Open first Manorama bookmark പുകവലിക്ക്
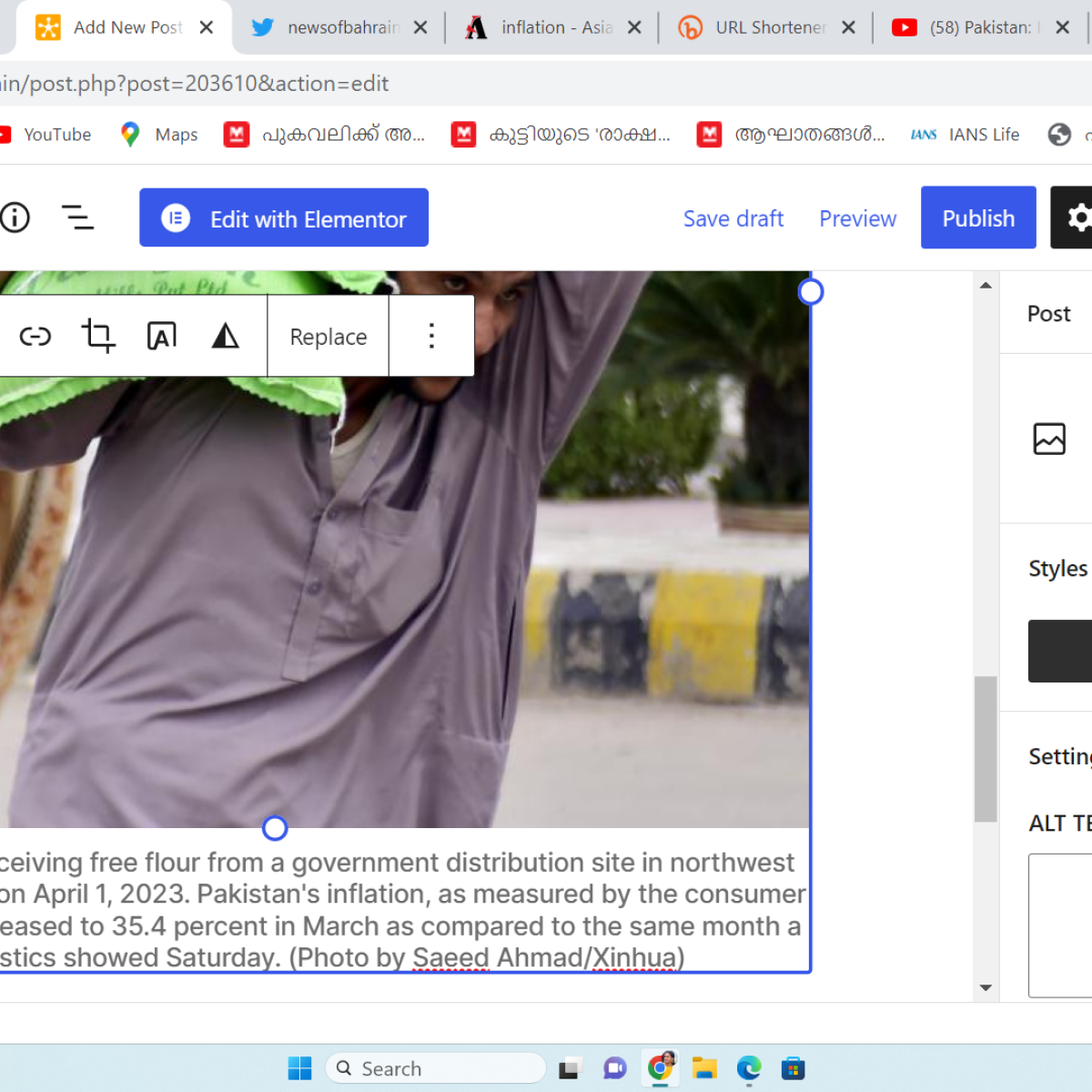The image size is (1092, 1092). click(325, 135)
